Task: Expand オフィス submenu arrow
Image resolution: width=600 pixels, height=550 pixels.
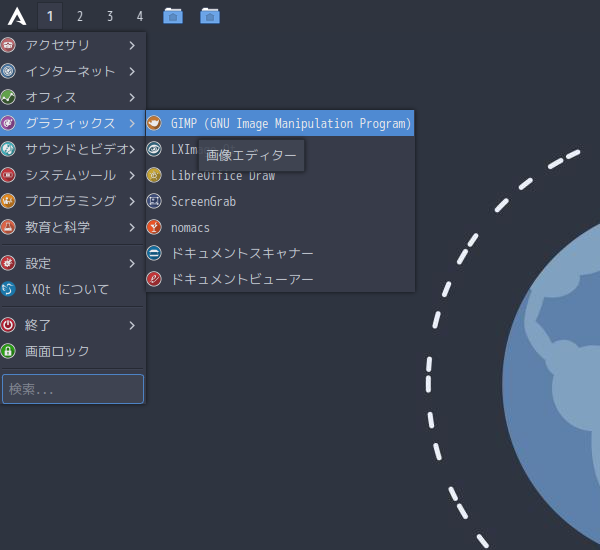Action: click(x=132, y=98)
